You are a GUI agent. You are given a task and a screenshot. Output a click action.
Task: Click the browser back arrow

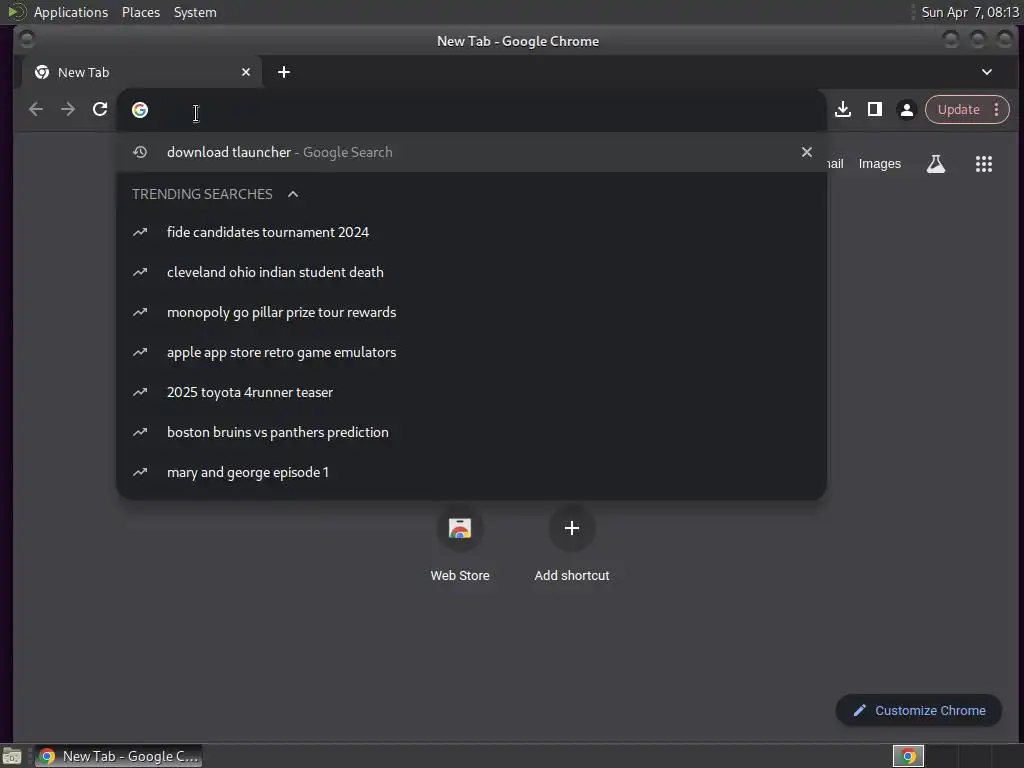(x=36, y=109)
